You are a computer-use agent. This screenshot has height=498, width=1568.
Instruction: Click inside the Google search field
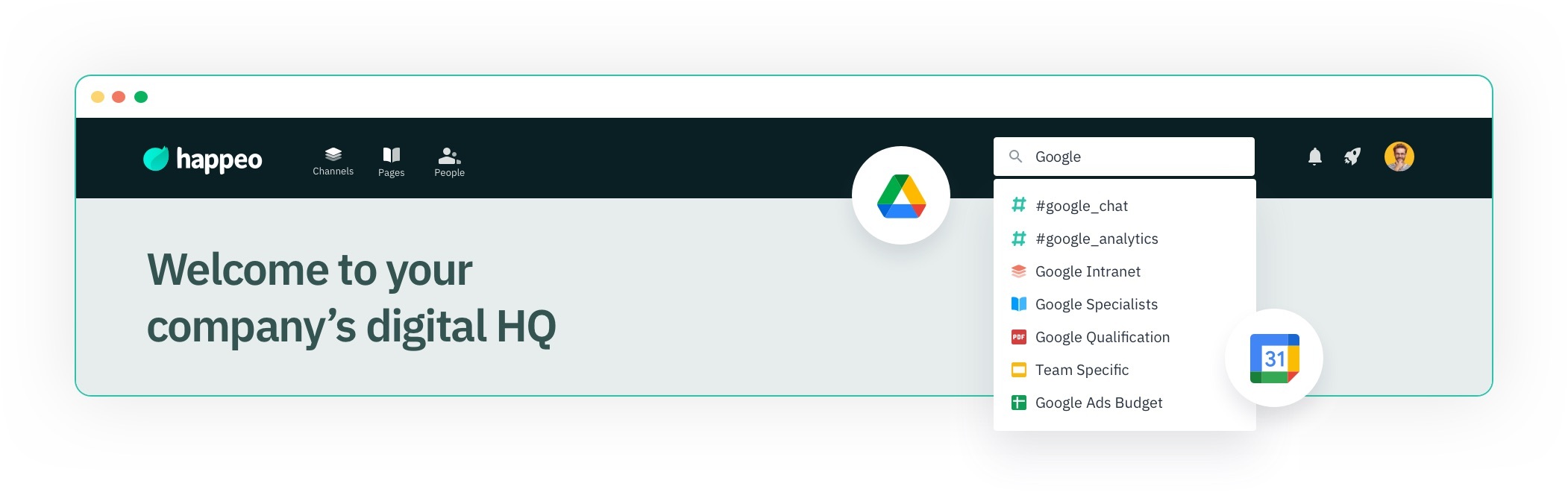[1123, 157]
